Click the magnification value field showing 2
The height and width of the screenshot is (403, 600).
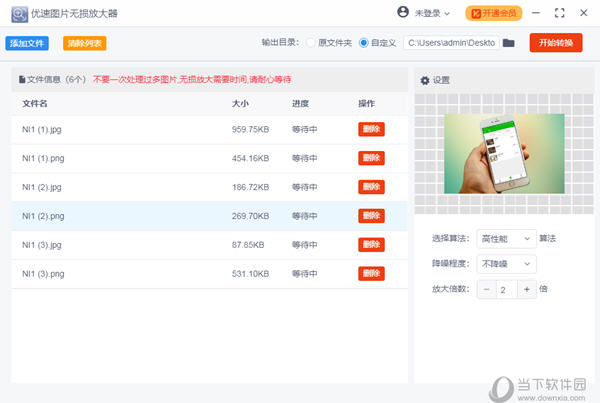pyautogui.click(x=507, y=289)
